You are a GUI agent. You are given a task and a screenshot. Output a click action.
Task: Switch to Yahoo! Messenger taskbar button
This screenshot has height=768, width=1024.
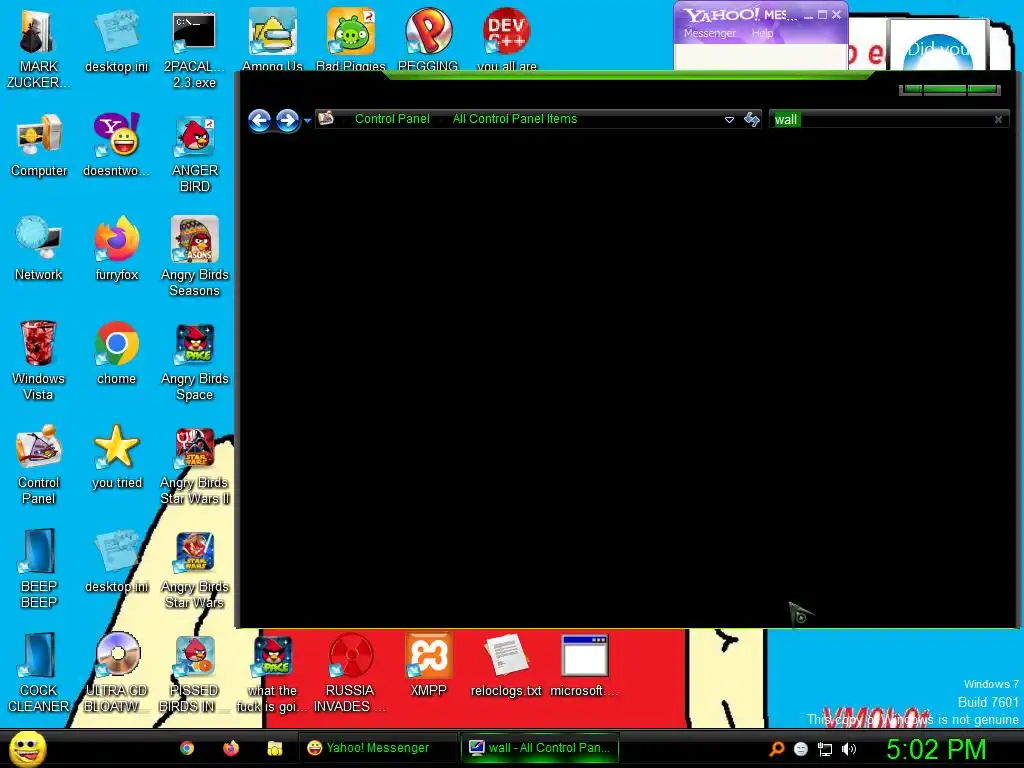point(377,748)
